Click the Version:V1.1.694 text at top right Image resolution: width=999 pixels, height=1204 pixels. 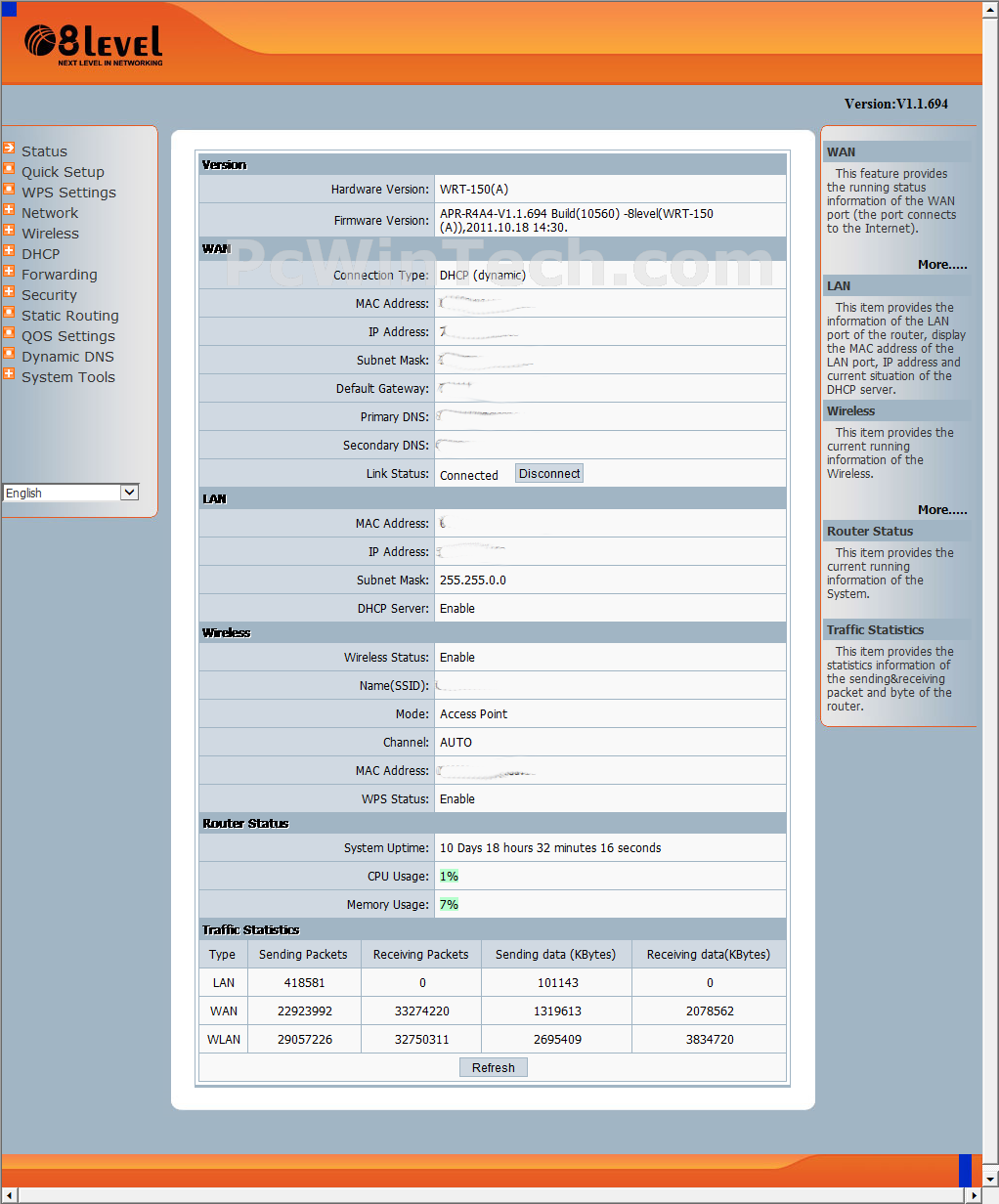[896, 104]
